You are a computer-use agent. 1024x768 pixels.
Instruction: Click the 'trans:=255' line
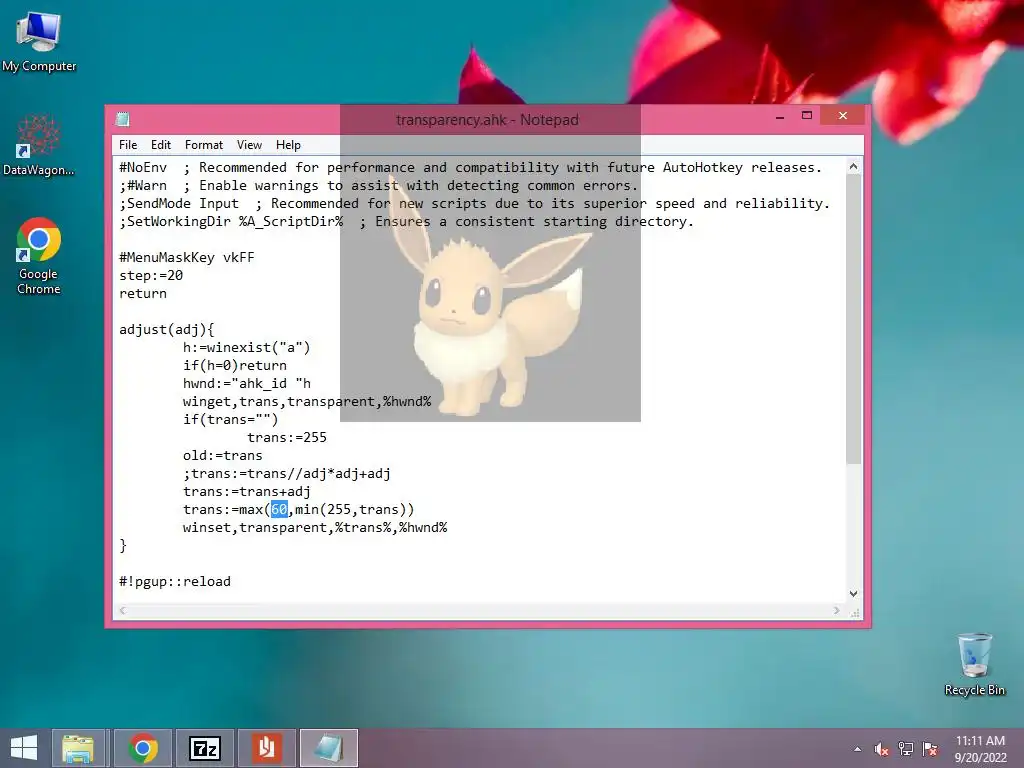(x=287, y=438)
